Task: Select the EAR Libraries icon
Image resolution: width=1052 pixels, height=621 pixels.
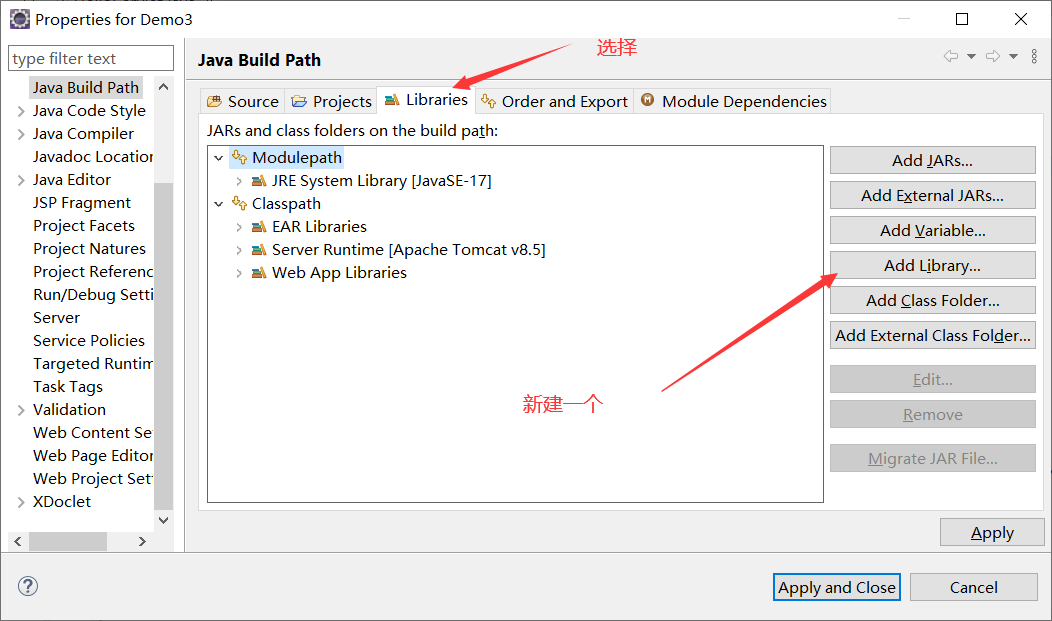Action: pos(258,227)
